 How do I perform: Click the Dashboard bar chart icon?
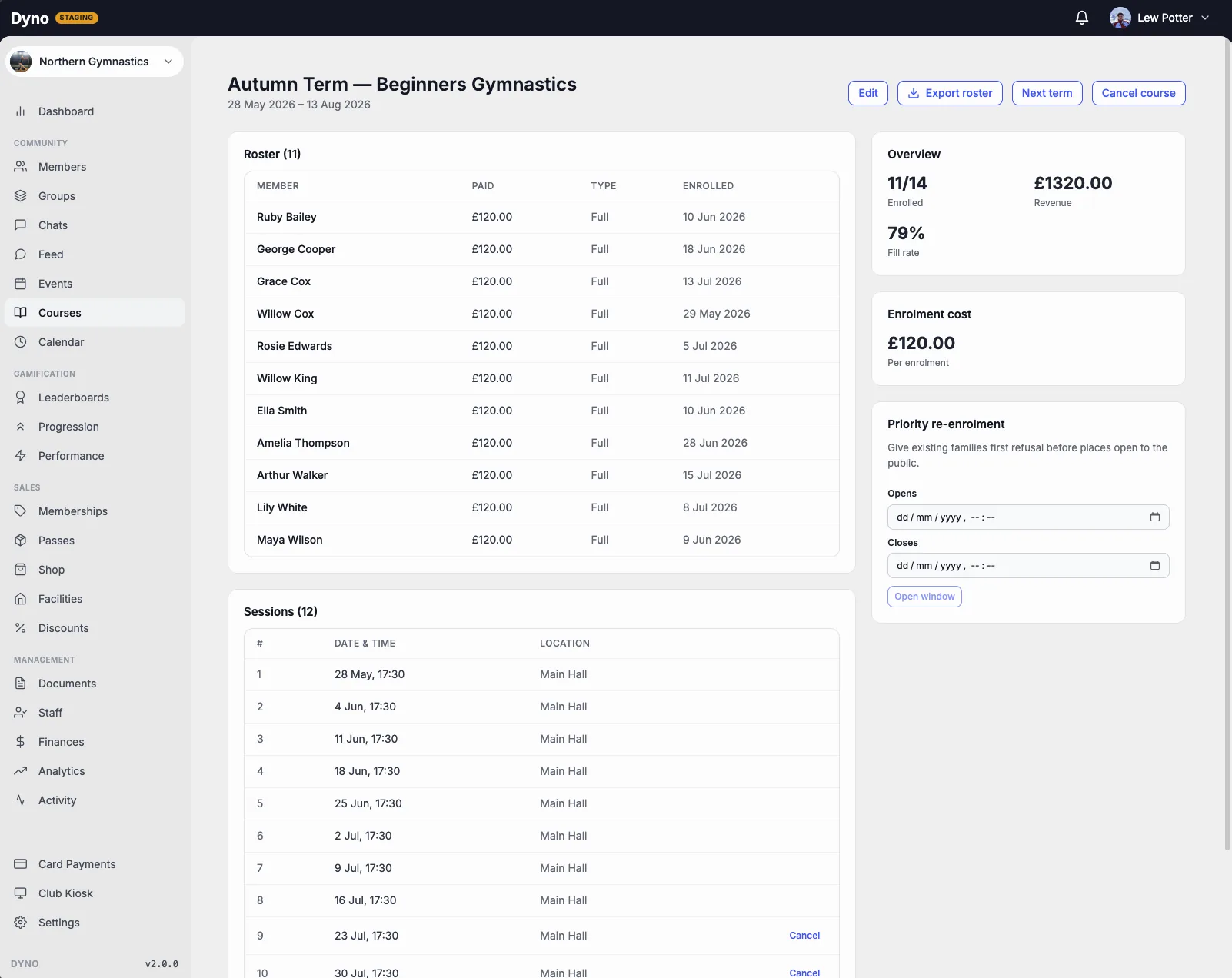coord(21,111)
